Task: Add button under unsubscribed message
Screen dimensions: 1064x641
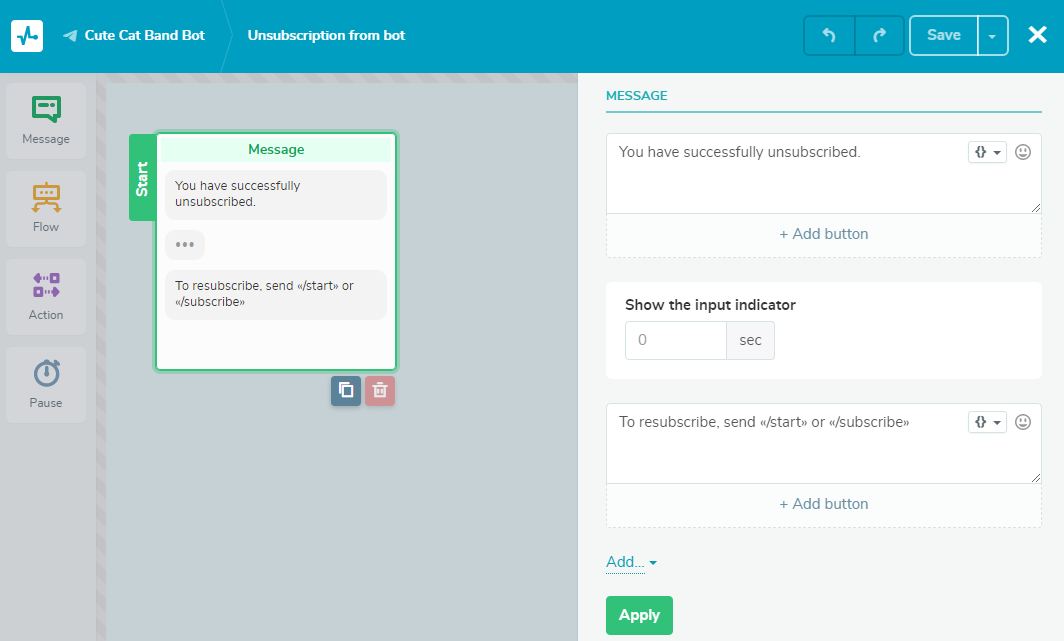Action: tap(824, 234)
